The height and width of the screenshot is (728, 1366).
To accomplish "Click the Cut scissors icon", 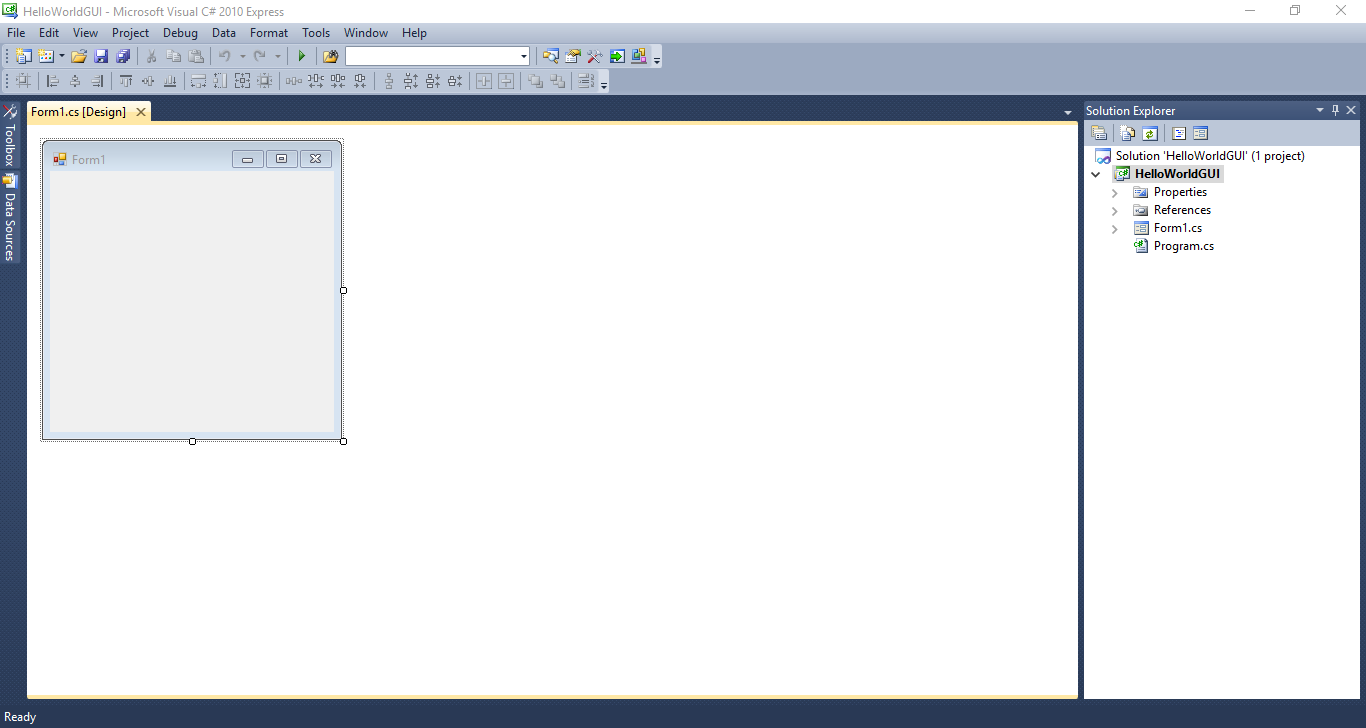I will point(151,56).
